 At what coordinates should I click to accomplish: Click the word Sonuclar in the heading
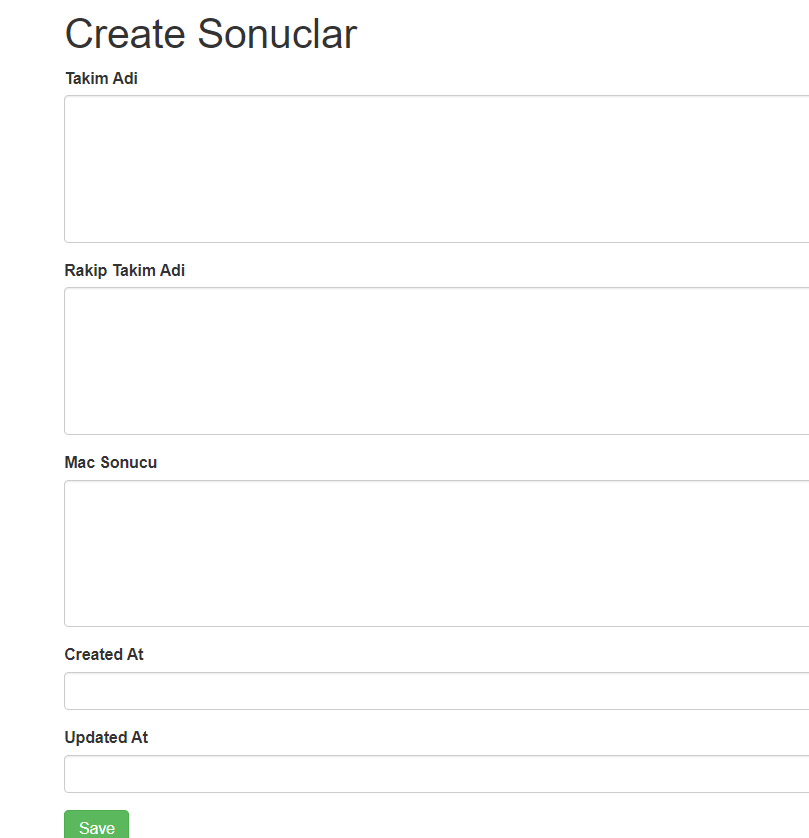coord(277,34)
